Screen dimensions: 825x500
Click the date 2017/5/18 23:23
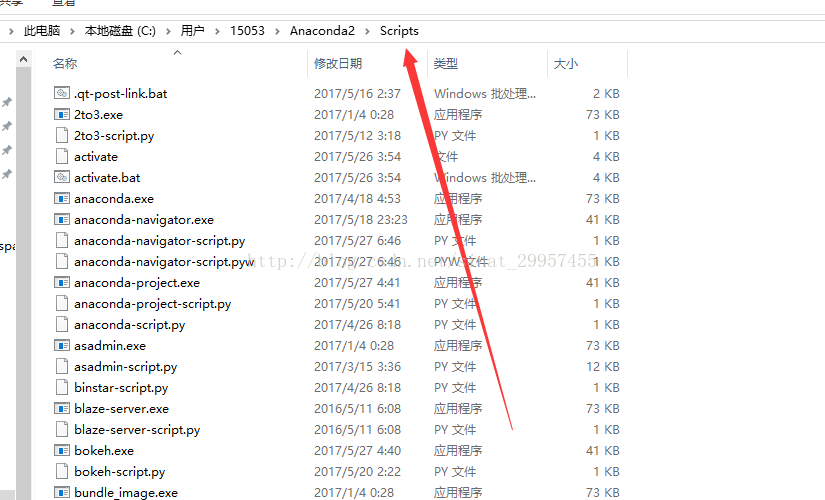(x=361, y=219)
